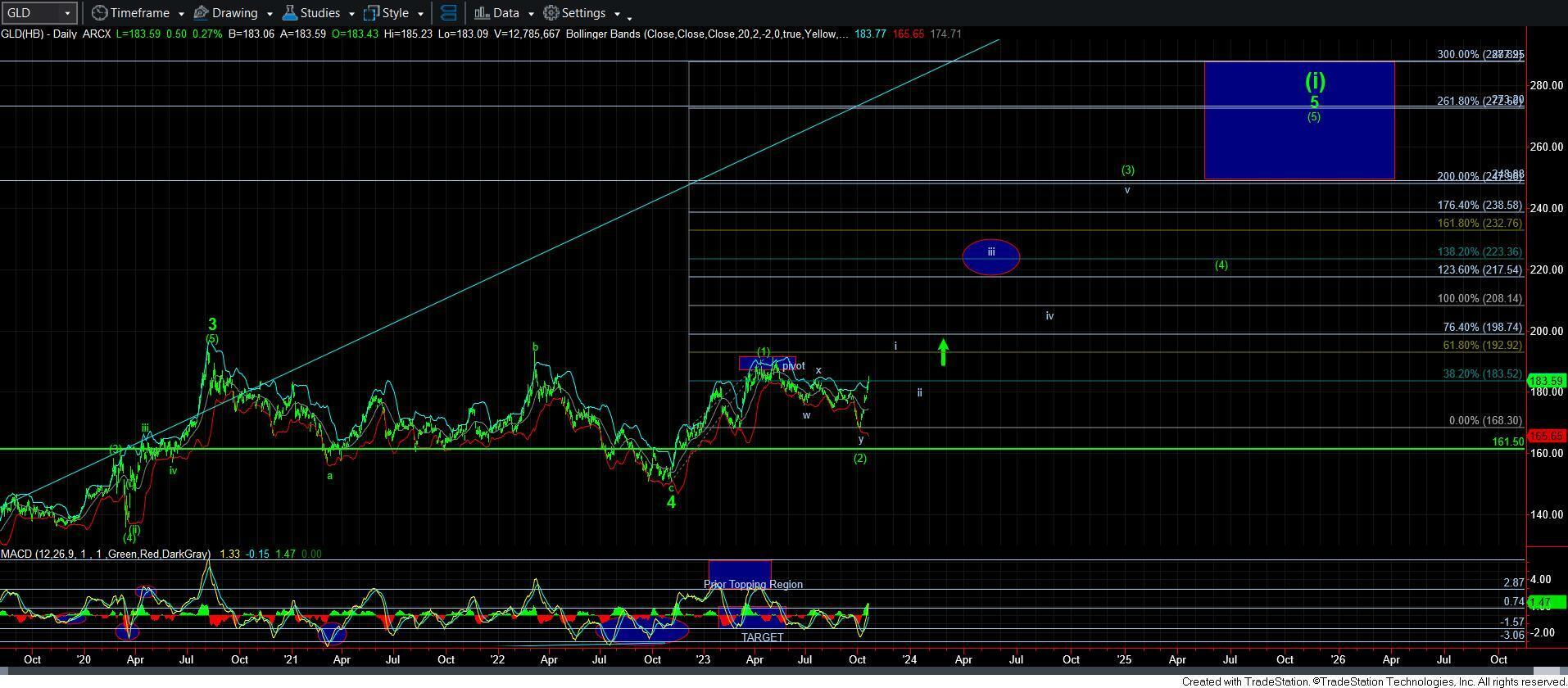Click the blue stacked panels toolbar icon
Screen dimensions: 1568x688
click(x=448, y=13)
